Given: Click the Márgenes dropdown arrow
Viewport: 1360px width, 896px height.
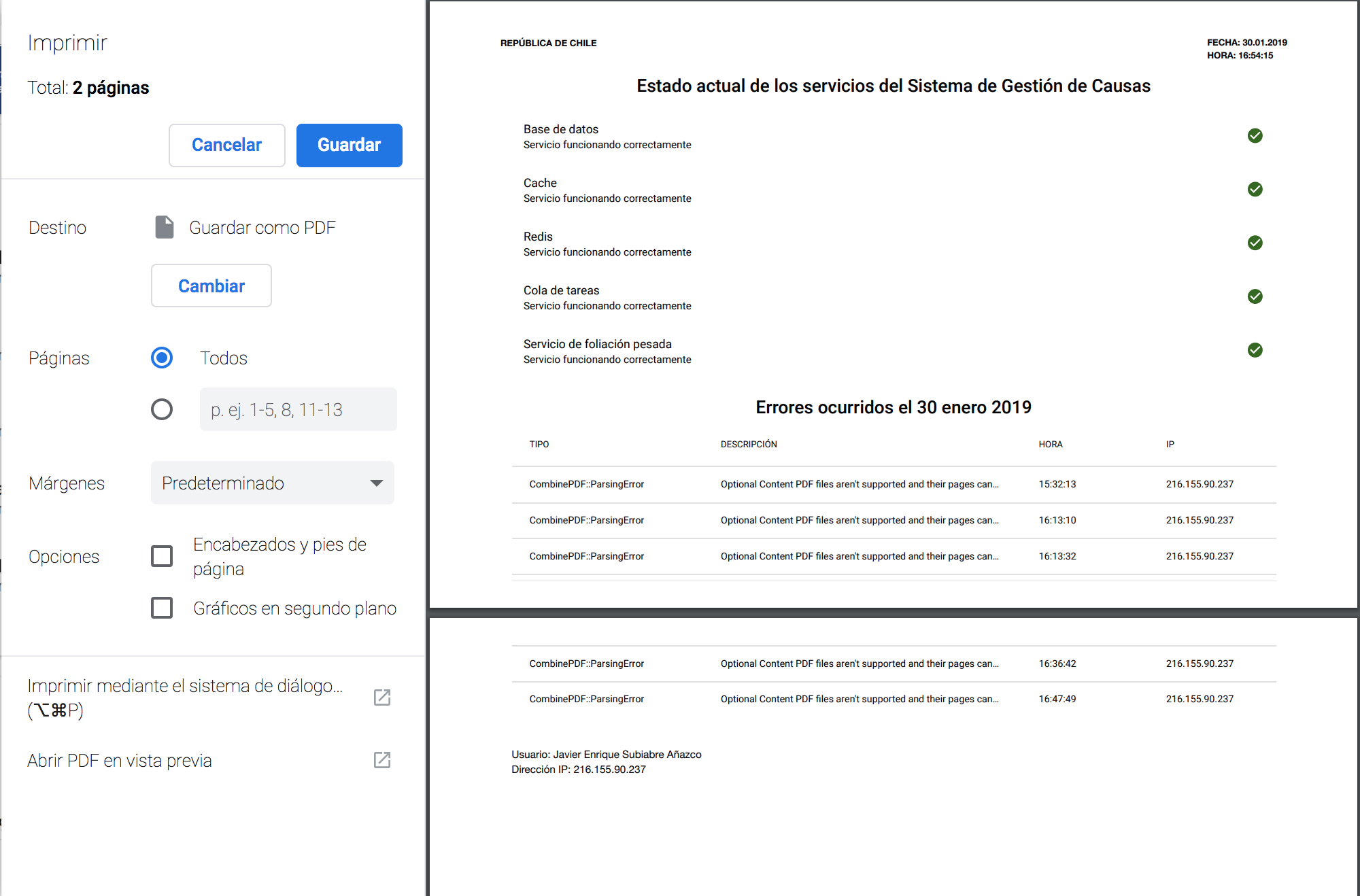Looking at the screenshot, I should click(376, 483).
